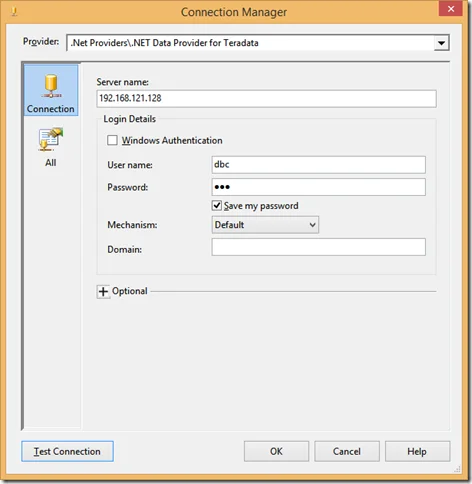Confirm with the OK button
This screenshot has width=472, height=484.
[x=276, y=451]
